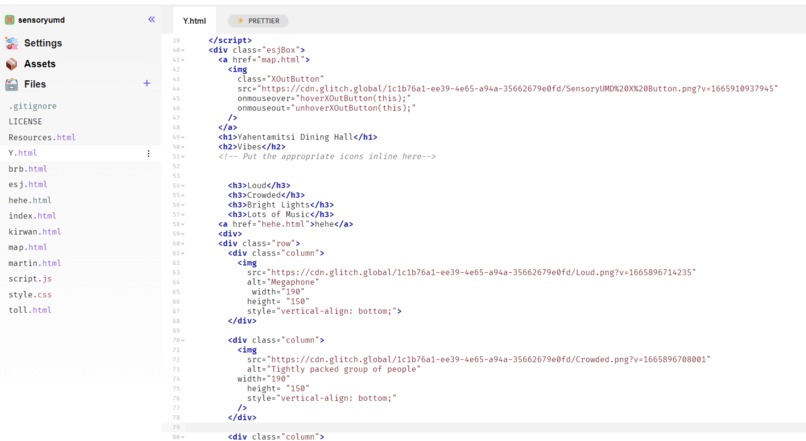Open map.html in file list
The width and height of the screenshot is (806, 441).
(x=27, y=247)
